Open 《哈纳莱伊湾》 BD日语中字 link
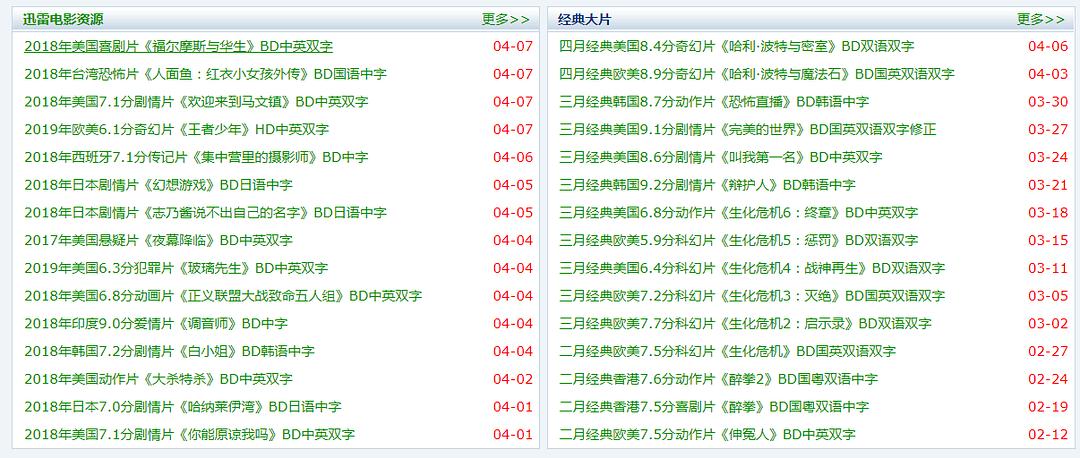 pyautogui.click(x=183, y=406)
